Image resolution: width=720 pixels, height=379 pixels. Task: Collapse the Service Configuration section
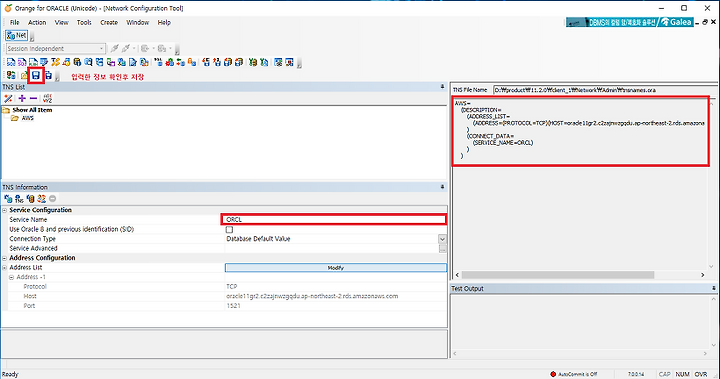[5, 210]
